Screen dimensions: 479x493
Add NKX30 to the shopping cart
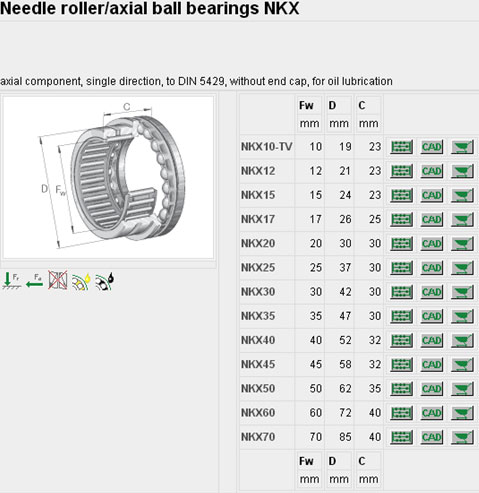tap(462, 292)
